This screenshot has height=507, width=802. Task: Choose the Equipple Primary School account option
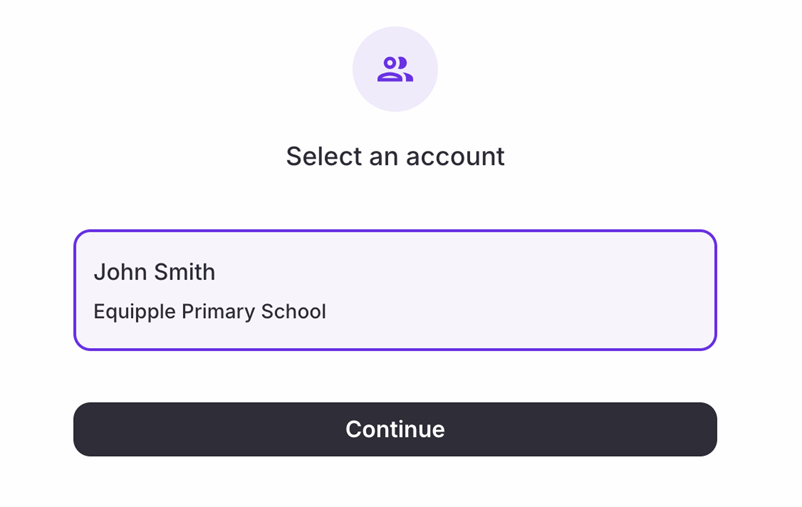(x=395, y=291)
